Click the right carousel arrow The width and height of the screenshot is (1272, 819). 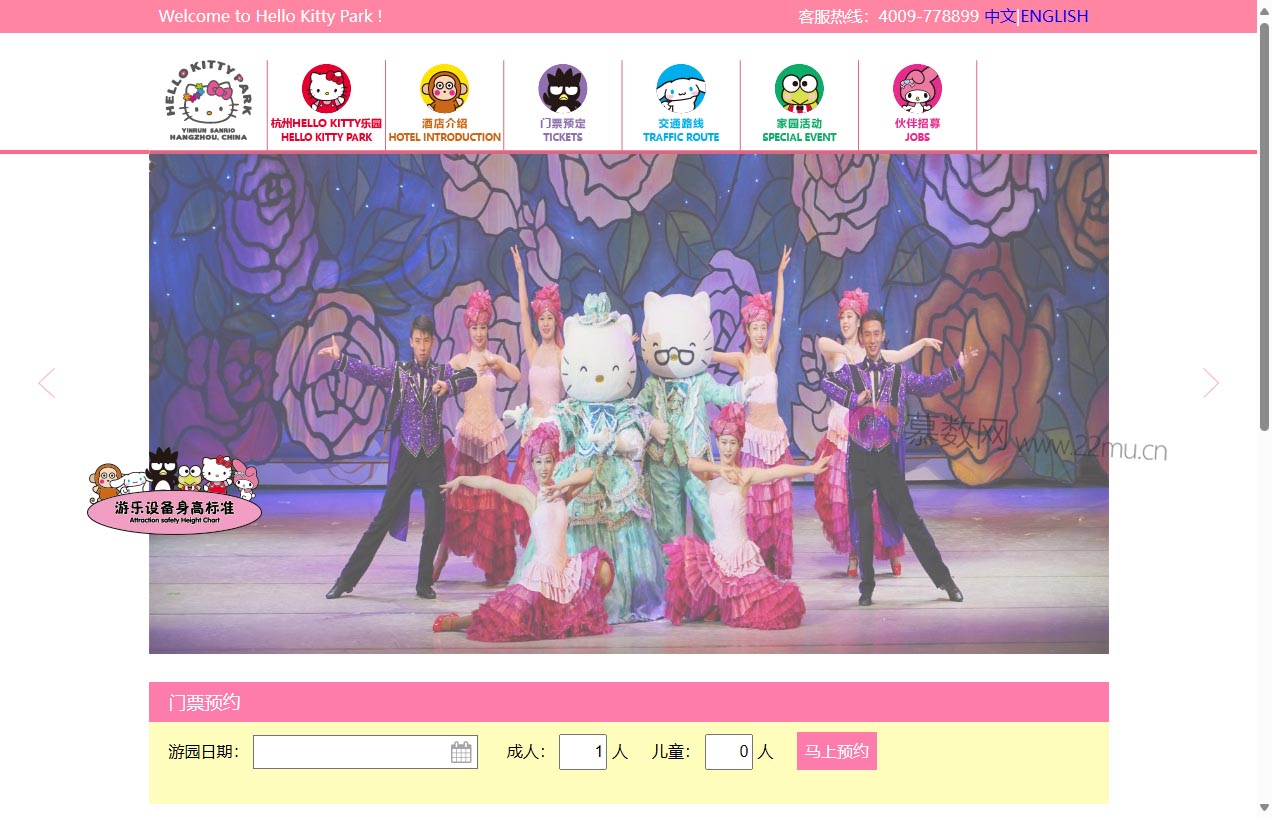[x=1211, y=383]
